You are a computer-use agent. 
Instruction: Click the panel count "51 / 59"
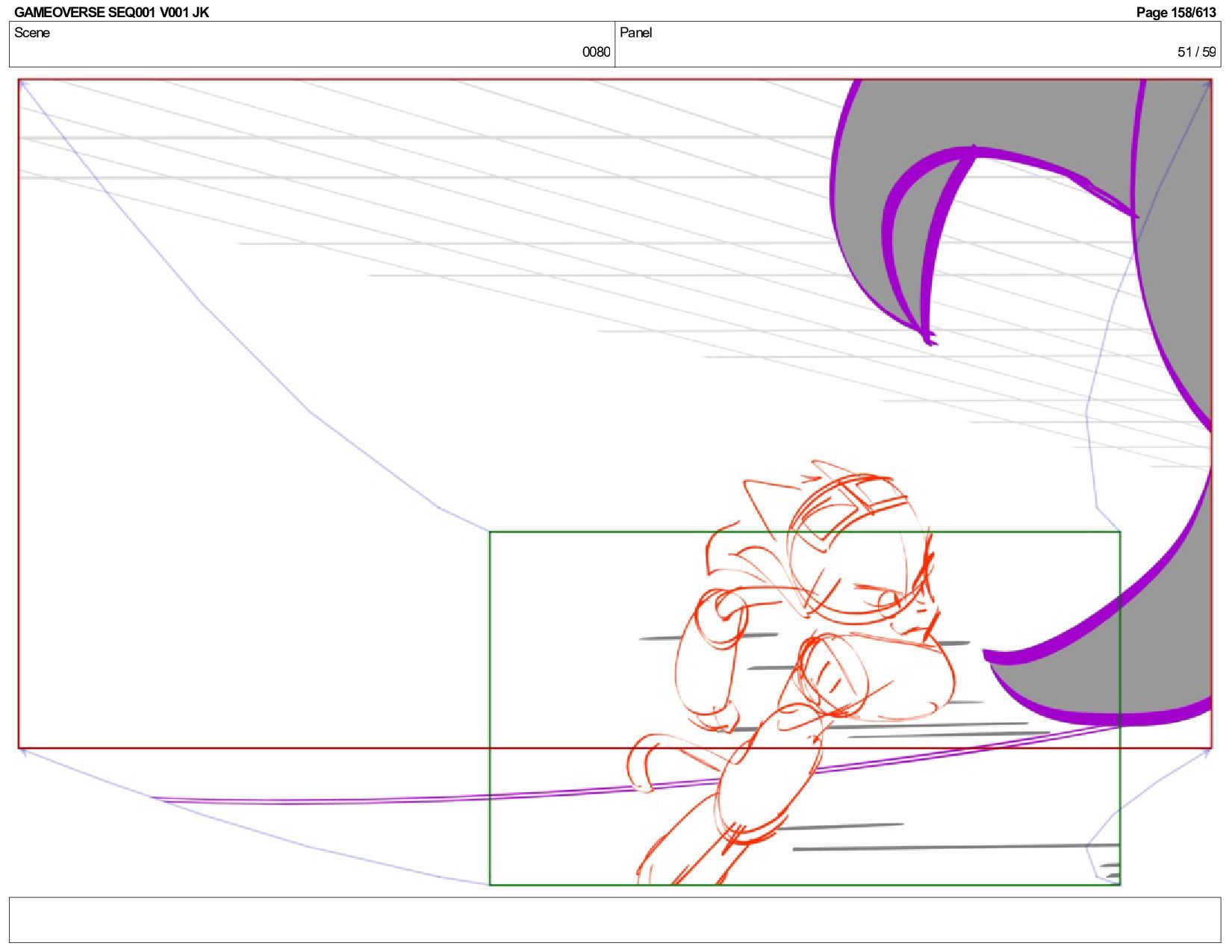click(x=1196, y=52)
